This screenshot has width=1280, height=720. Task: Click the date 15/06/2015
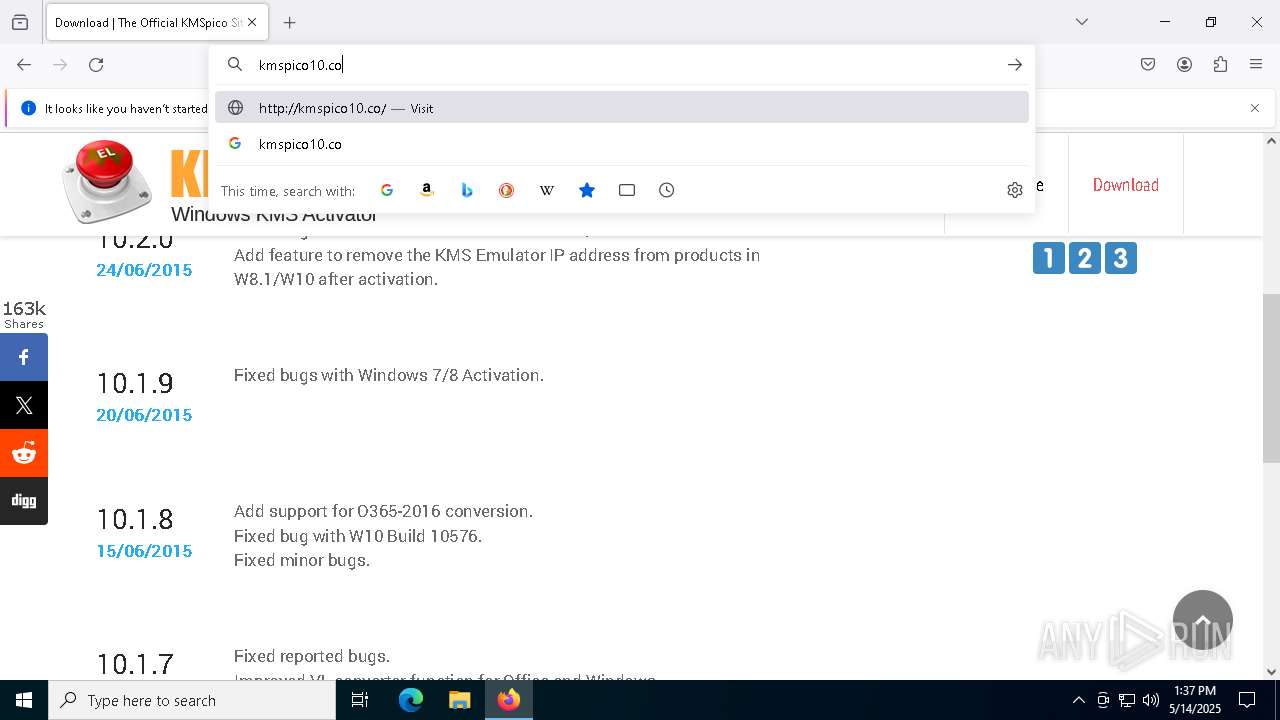pyautogui.click(x=144, y=551)
